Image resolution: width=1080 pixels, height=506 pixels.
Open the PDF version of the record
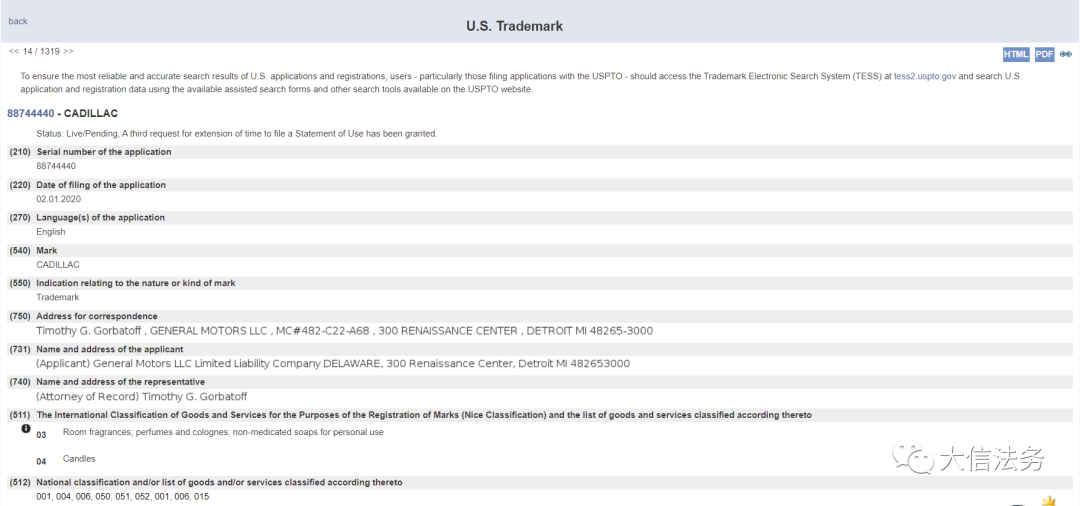[1044, 54]
